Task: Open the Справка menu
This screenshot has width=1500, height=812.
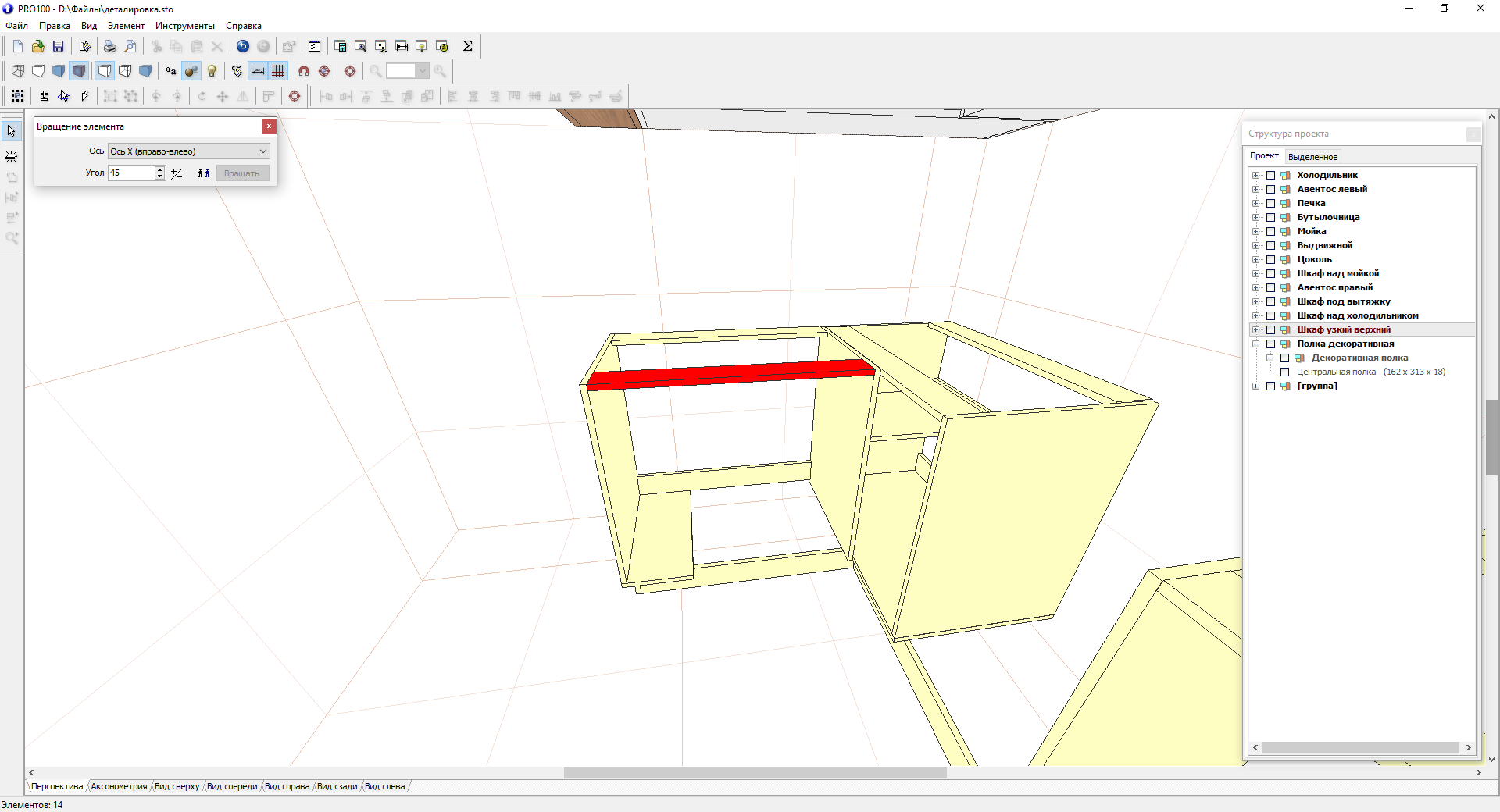Action: [x=244, y=26]
